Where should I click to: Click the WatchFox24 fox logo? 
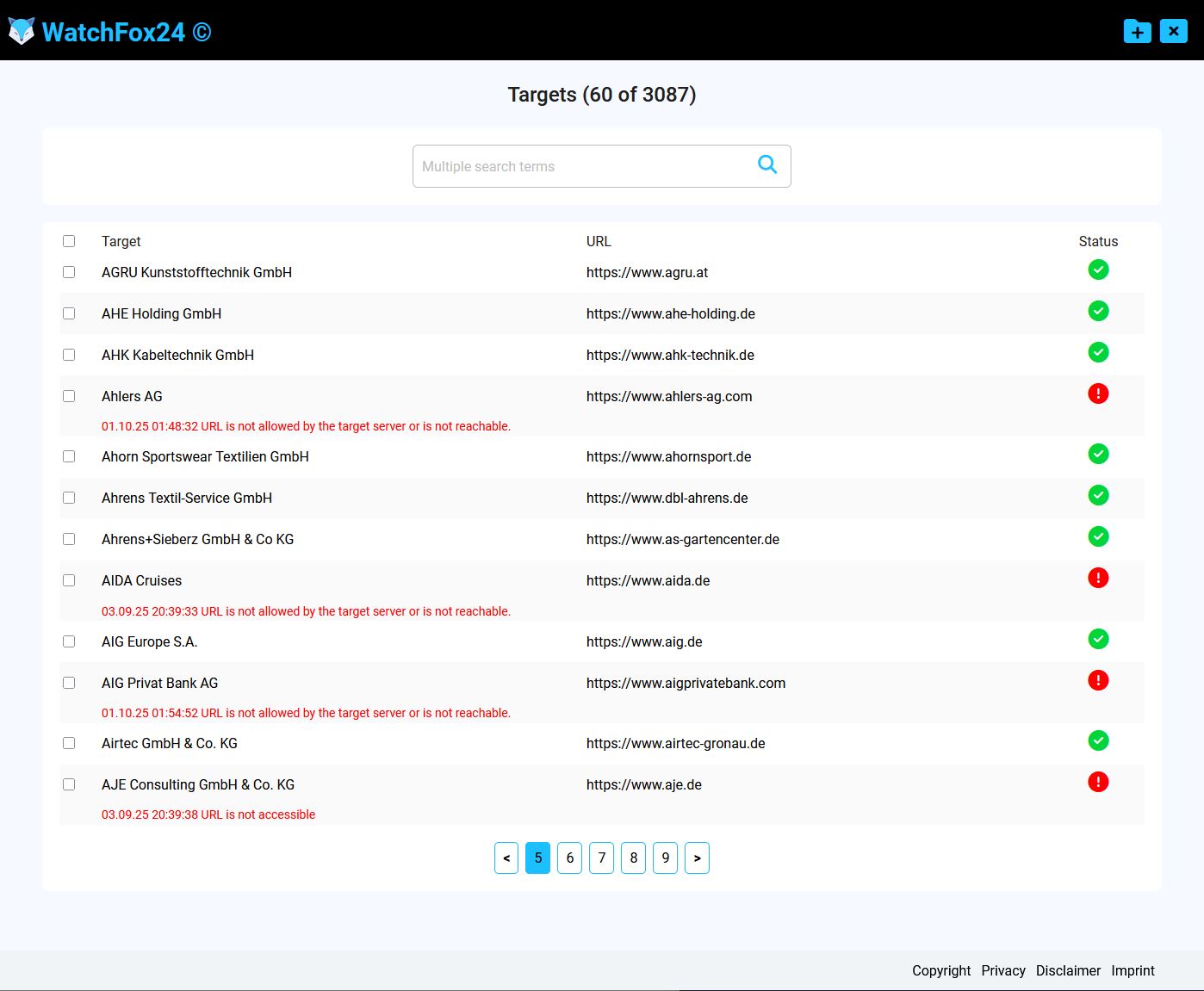click(x=22, y=32)
